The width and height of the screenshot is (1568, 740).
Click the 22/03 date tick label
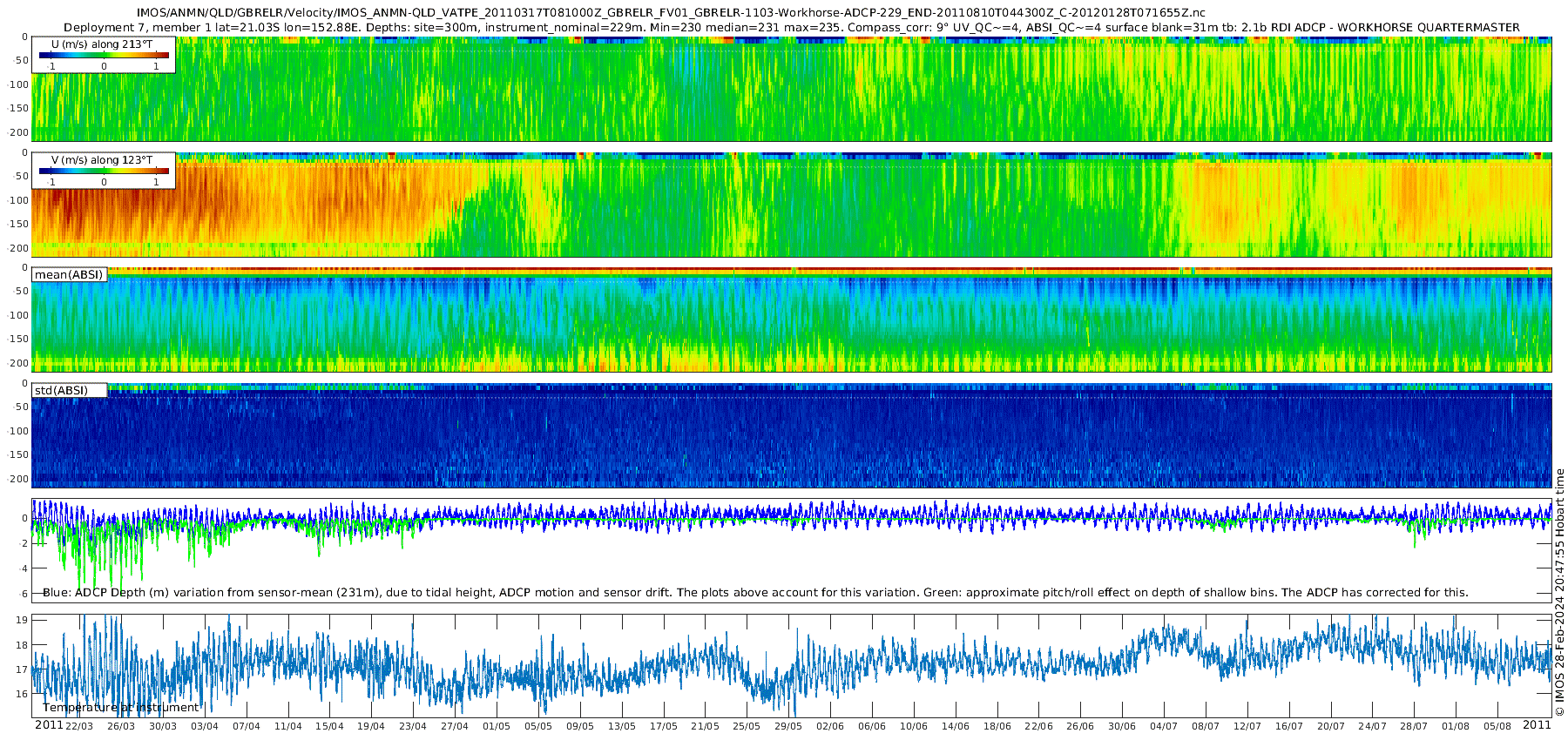pos(79,726)
